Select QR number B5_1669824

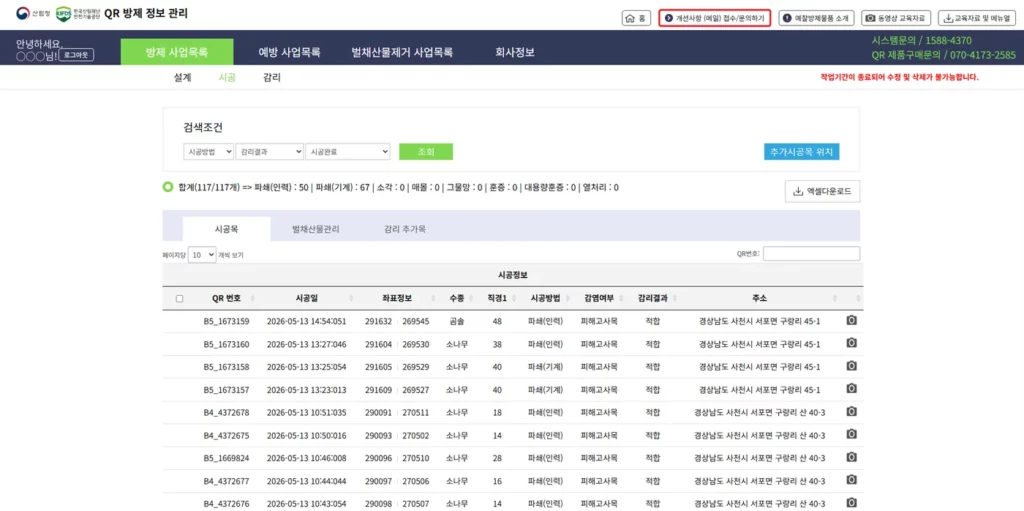click(x=226, y=458)
